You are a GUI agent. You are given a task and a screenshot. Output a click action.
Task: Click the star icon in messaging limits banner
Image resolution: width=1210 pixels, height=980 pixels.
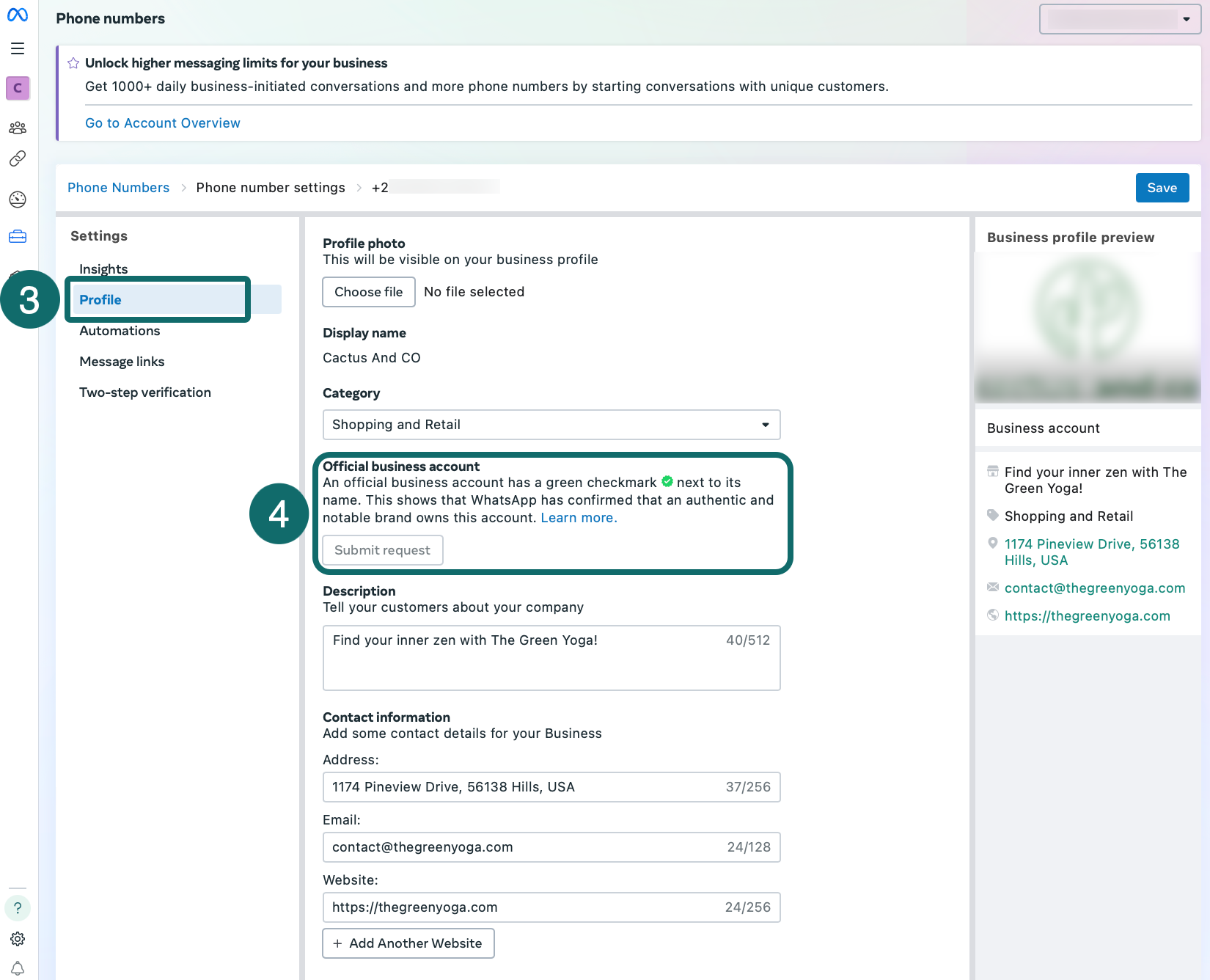pyautogui.click(x=73, y=63)
